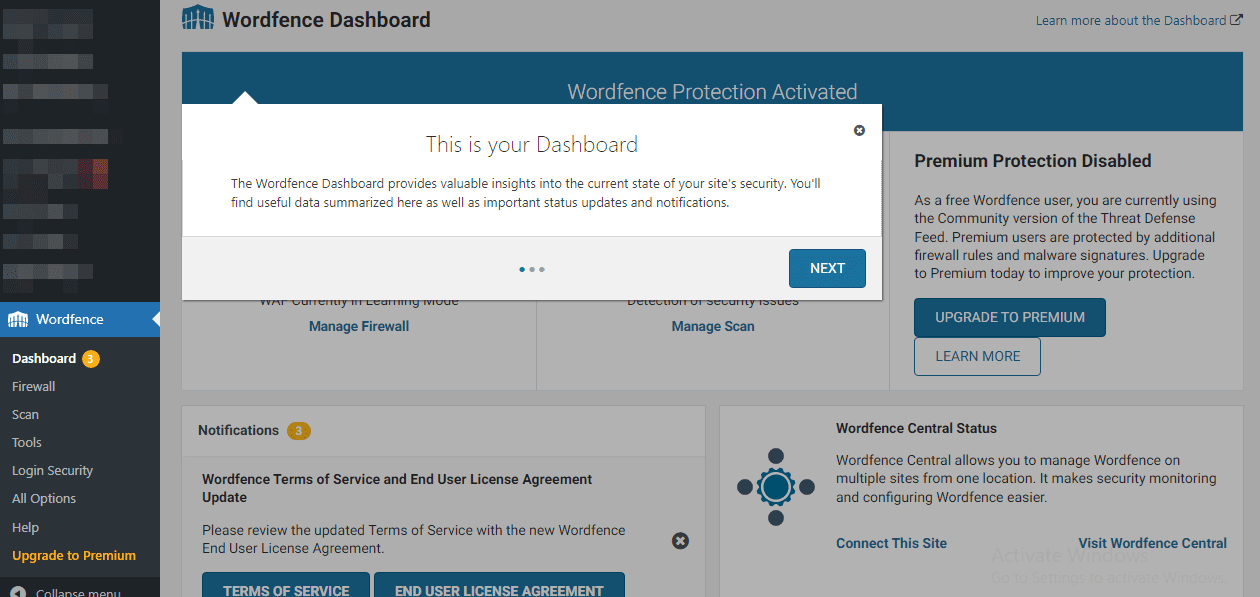Click the LEARN MORE button
The image size is (1260, 597).
[x=978, y=356]
